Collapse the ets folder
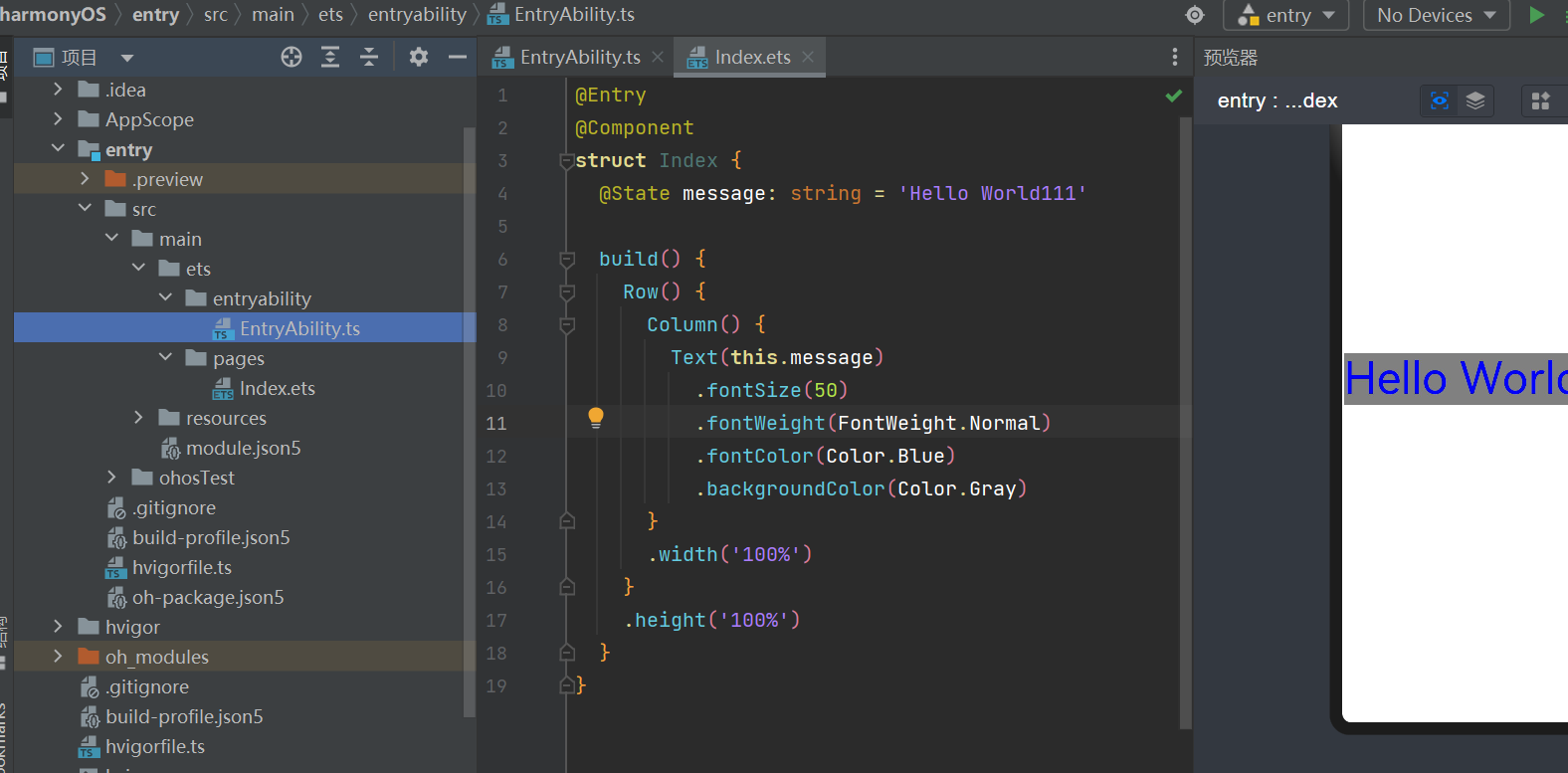This screenshot has width=1568, height=773. click(138, 269)
